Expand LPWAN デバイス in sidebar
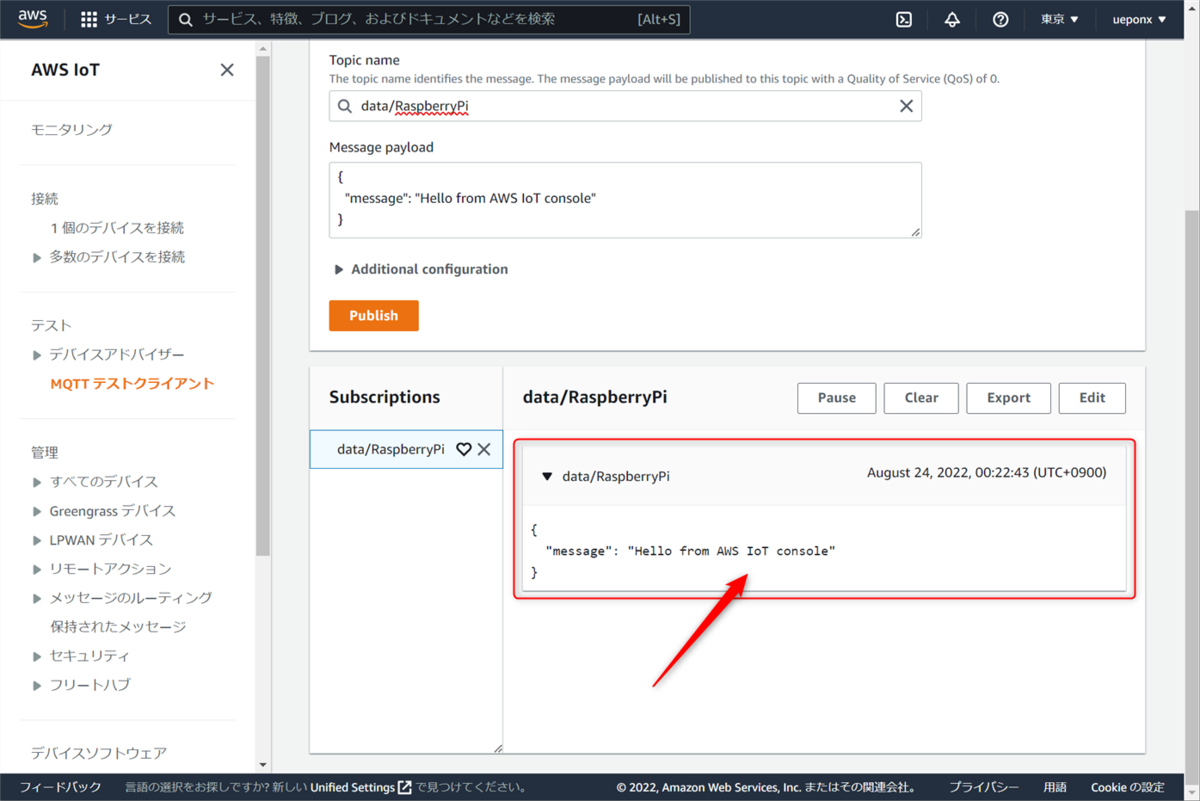The image size is (1200, 801). [37, 540]
